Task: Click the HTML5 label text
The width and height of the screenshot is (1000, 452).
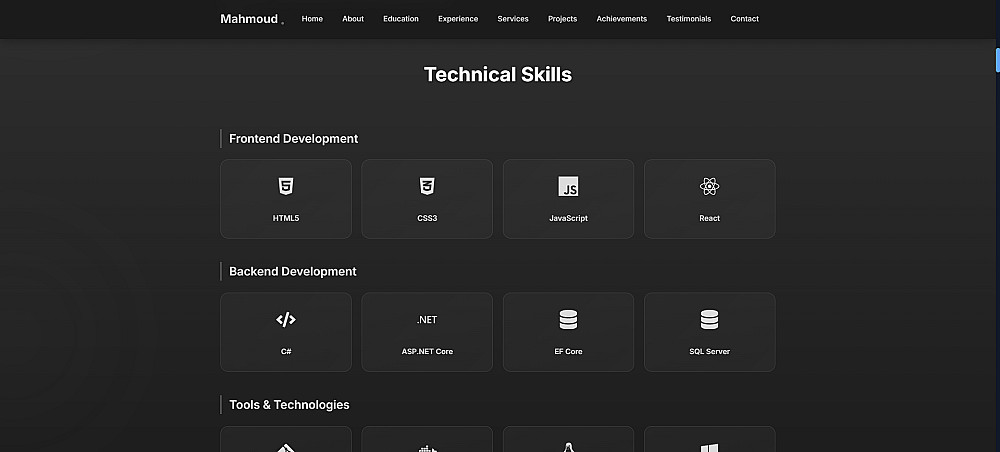Action: pyautogui.click(x=286, y=218)
